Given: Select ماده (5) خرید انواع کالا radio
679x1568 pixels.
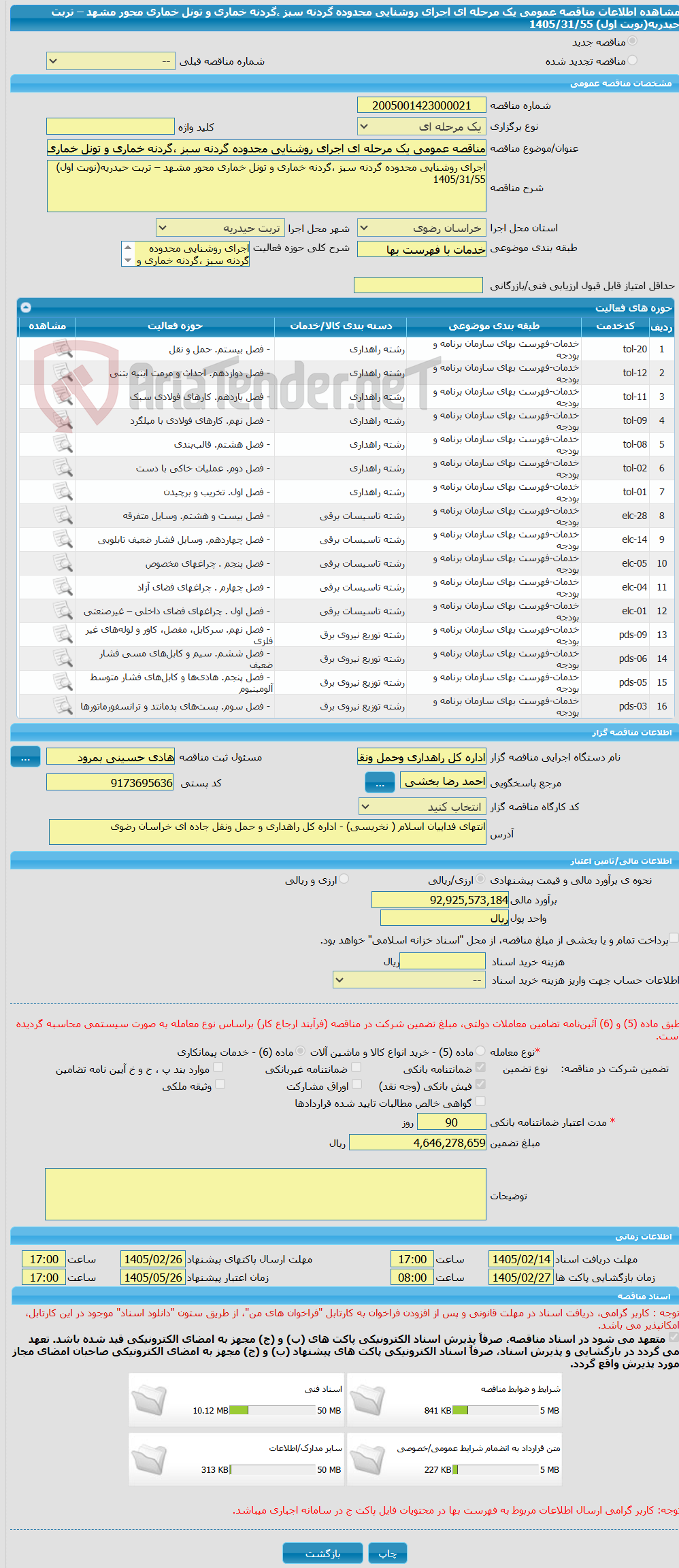Looking at the screenshot, I should [x=481, y=1051].
